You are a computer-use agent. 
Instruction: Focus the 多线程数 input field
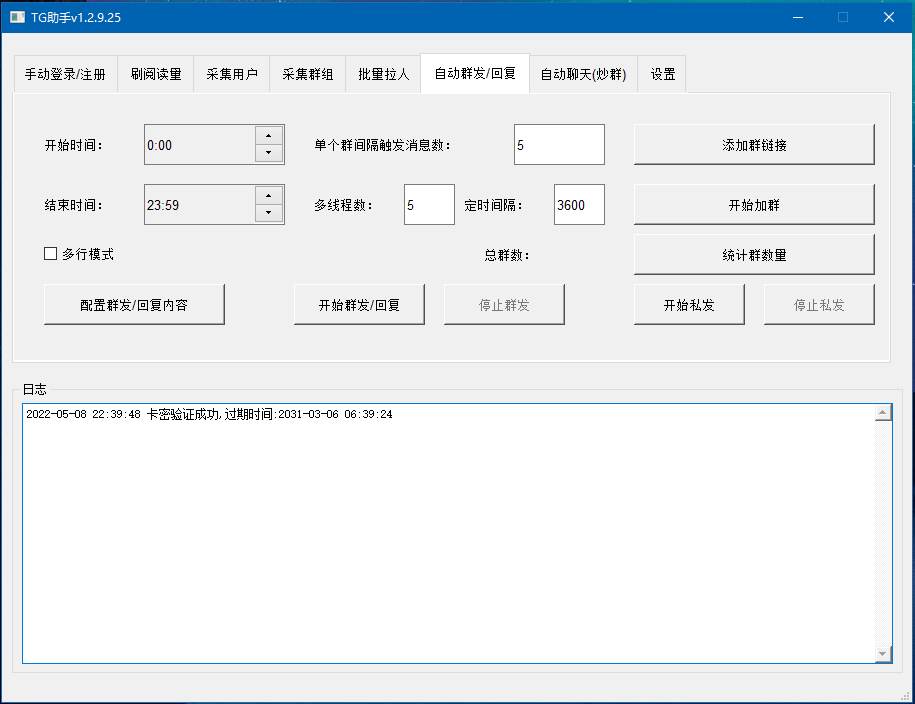(429, 205)
